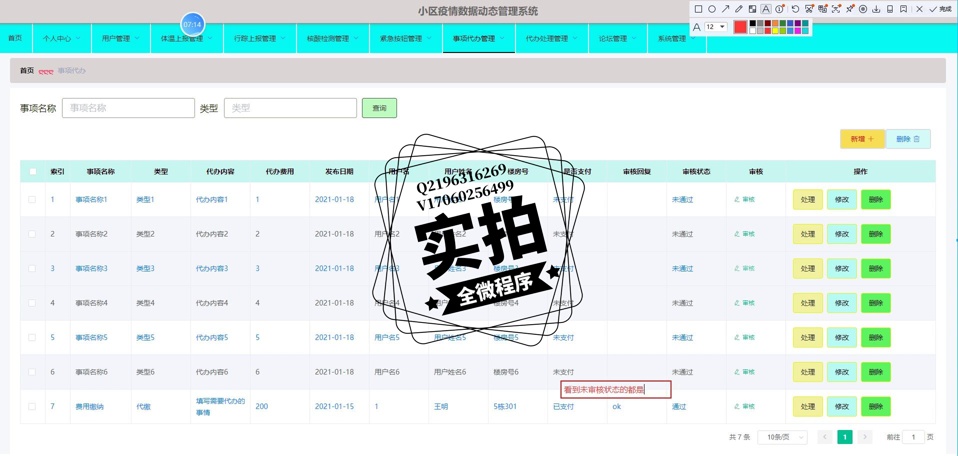The image size is (958, 456).
Task: Go to the 首页 nav item
Action: pyautogui.click(x=15, y=39)
